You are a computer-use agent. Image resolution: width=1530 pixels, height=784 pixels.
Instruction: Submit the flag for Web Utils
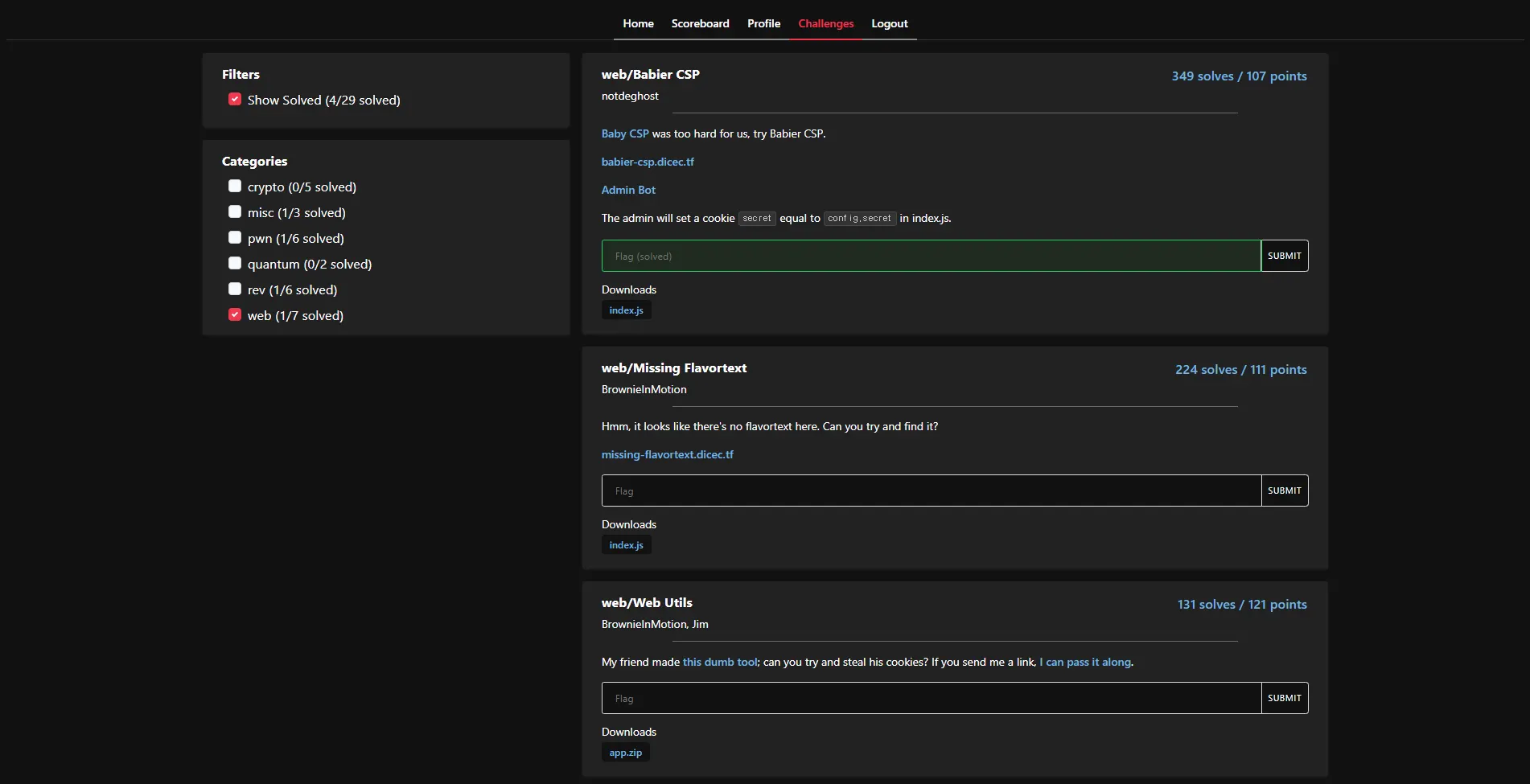click(1284, 698)
